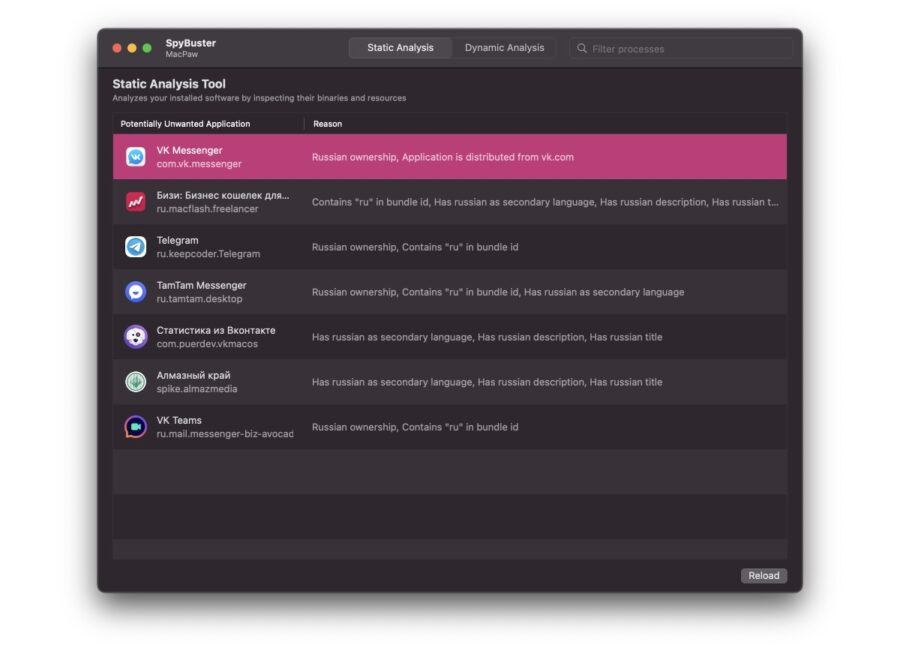The image size is (900, 648).
Task: Click the icon for com.puerdev.vkmacos
Action: [x=135, y=337]
